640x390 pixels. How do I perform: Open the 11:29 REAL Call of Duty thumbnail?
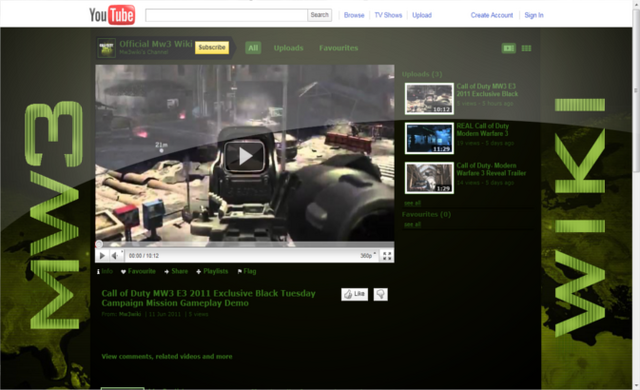pos(429,138)
